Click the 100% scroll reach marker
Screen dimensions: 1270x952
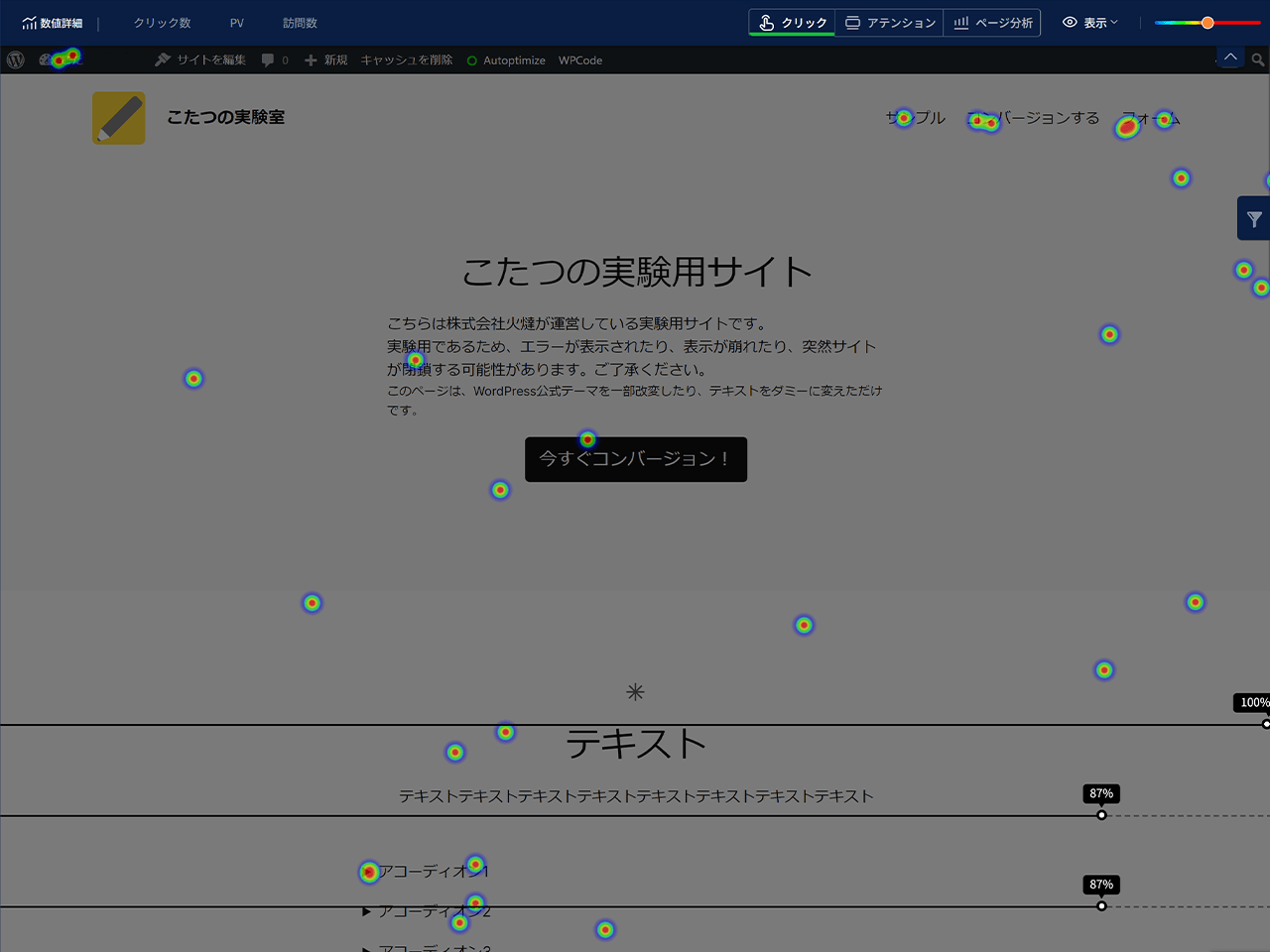point(1252,702)
